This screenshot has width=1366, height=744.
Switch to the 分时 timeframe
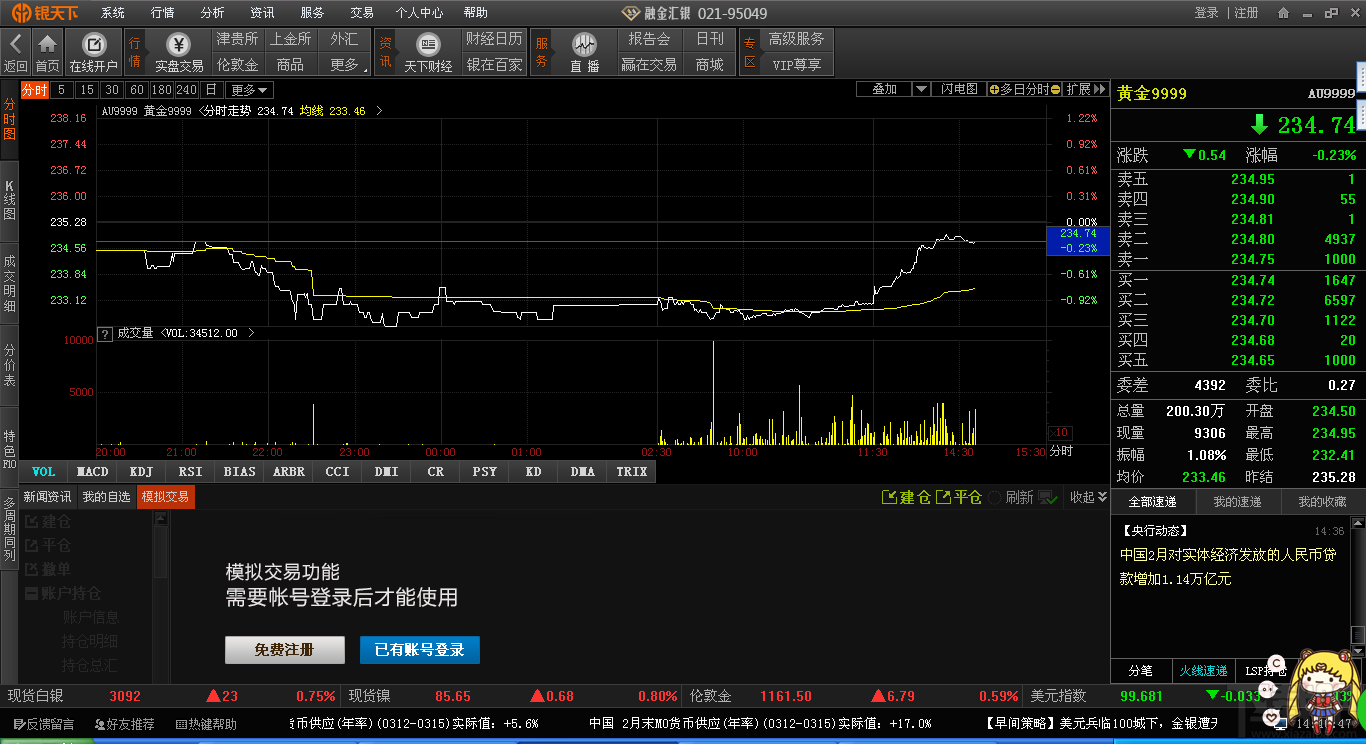(x=34, y=90)
